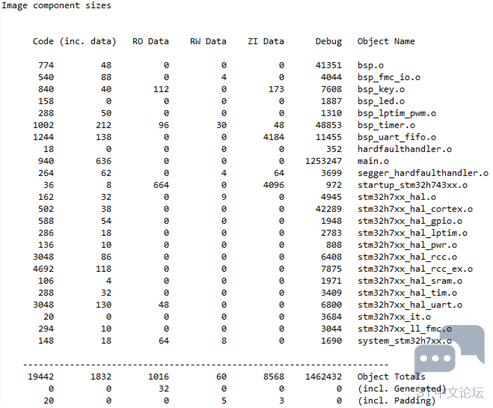Click the bsp_timer.o debug value 48853
The height and width of the screenshot is (408, 493).
[x=329, y=125]
